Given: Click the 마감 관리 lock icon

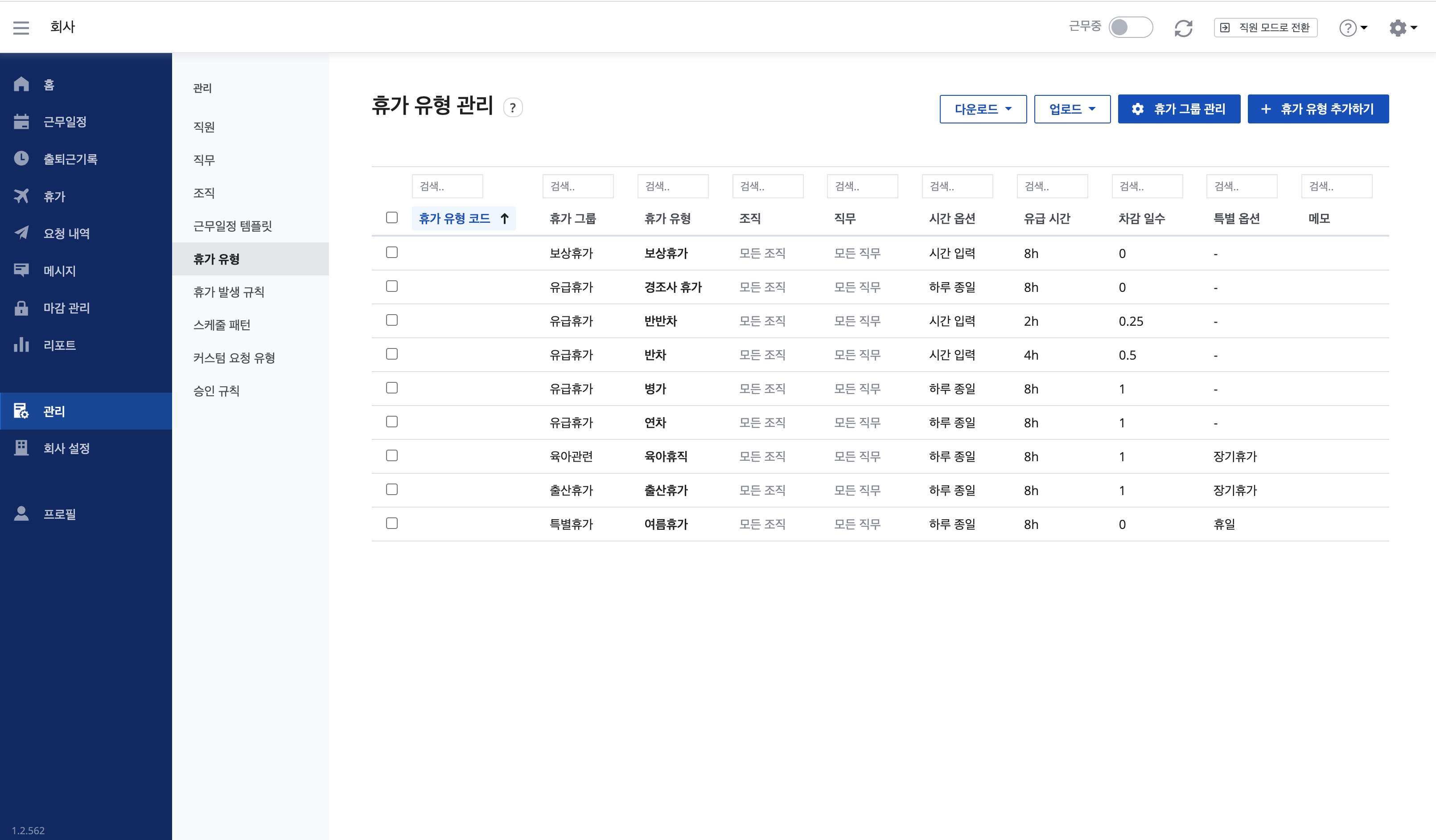Looking at the screenshot, I should coord(22,308).
